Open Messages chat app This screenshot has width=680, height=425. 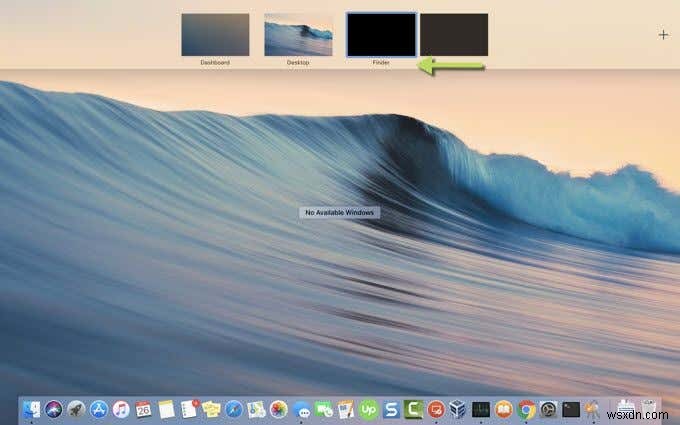[301, 409]
